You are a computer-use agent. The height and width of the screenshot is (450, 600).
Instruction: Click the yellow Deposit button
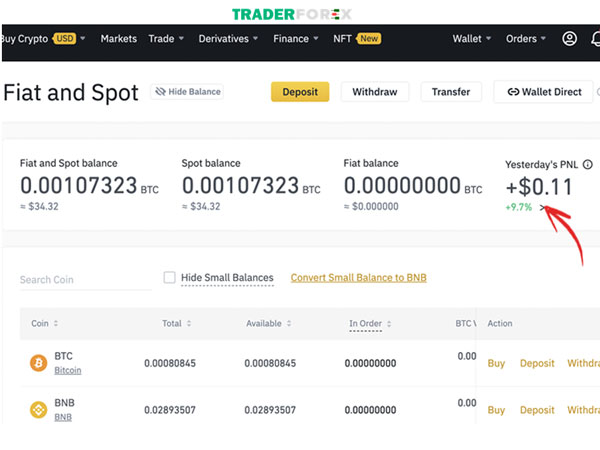click(300, 92)
